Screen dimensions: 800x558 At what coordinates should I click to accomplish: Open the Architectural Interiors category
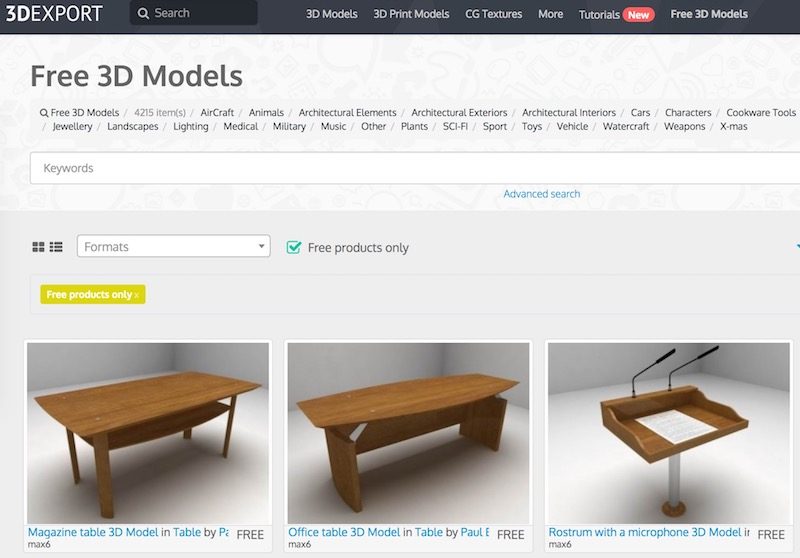pos(569,112)
